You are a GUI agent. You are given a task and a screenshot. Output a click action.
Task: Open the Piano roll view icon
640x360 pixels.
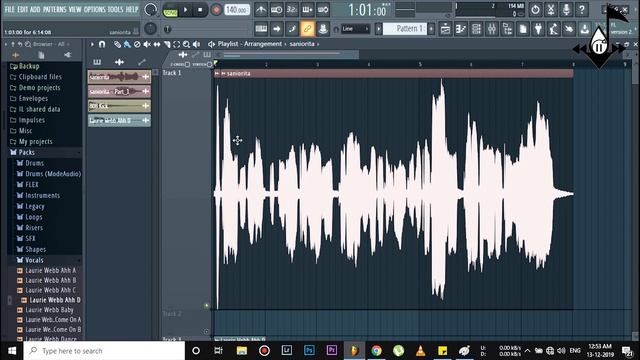pos(461,29)
